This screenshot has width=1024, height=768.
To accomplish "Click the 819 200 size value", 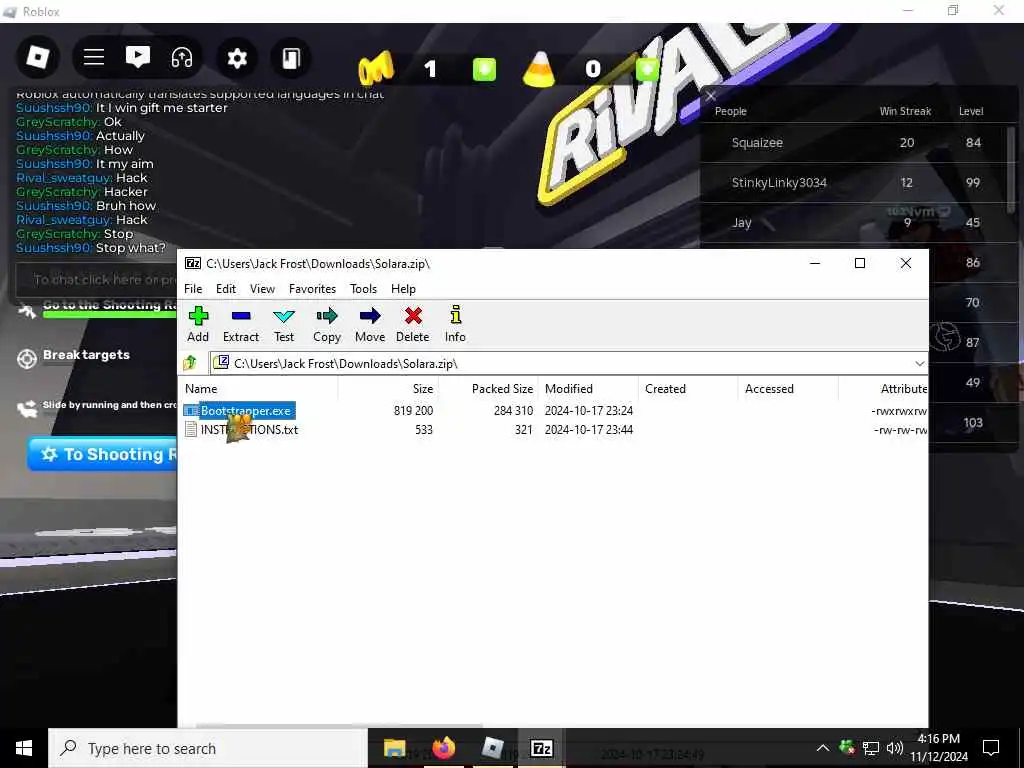I will point(413,411).
